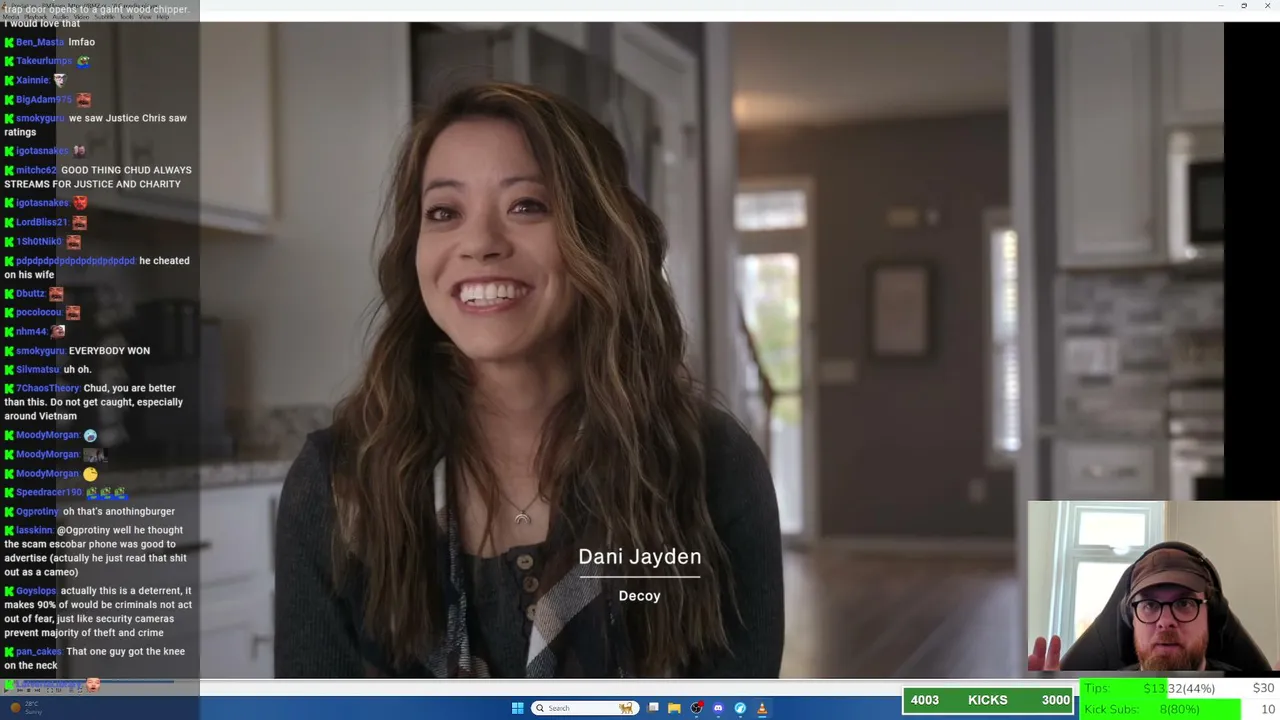Open VLC View menu

coord(145,17)
